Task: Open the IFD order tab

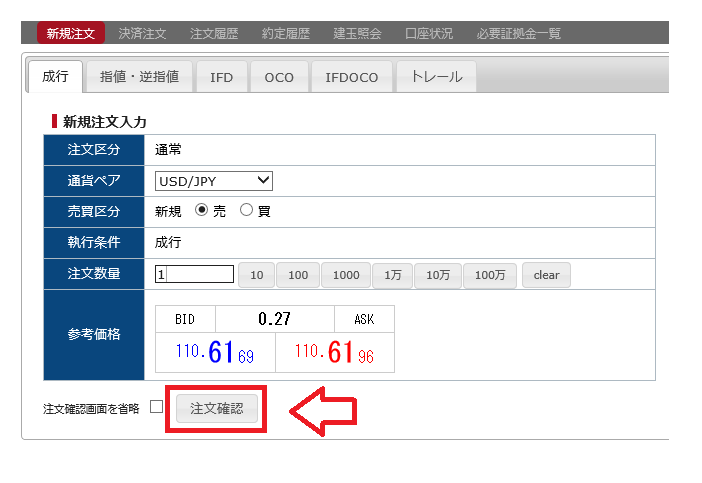Action: click(x=222, y=77)
